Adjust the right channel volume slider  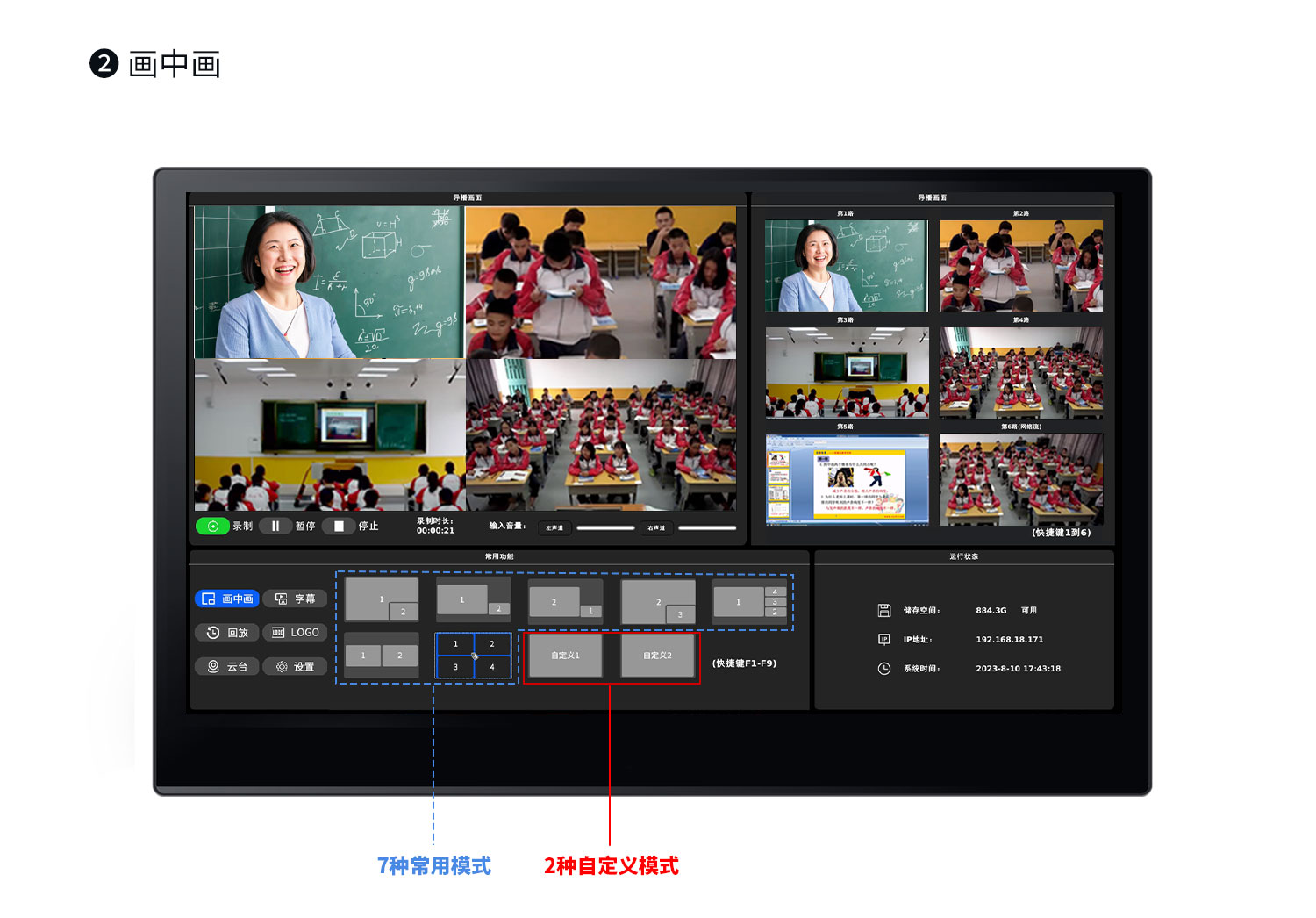pyautogui.click(x=707, y=528)
